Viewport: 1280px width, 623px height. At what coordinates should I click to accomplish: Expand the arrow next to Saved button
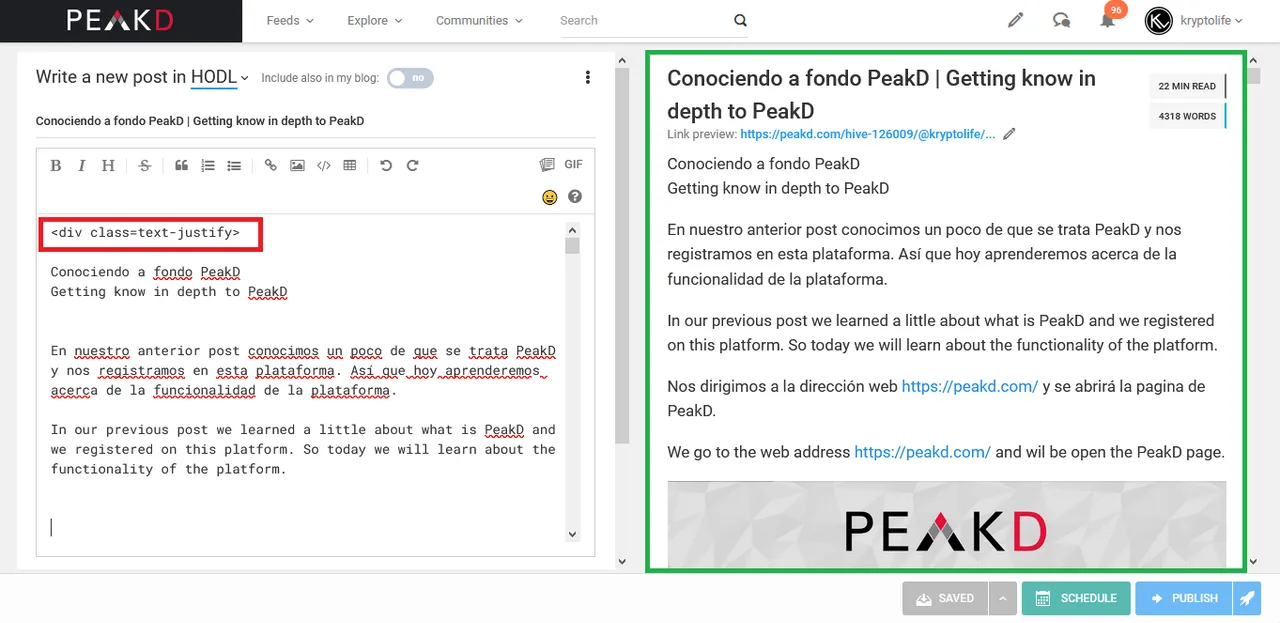coord(1003,598)
